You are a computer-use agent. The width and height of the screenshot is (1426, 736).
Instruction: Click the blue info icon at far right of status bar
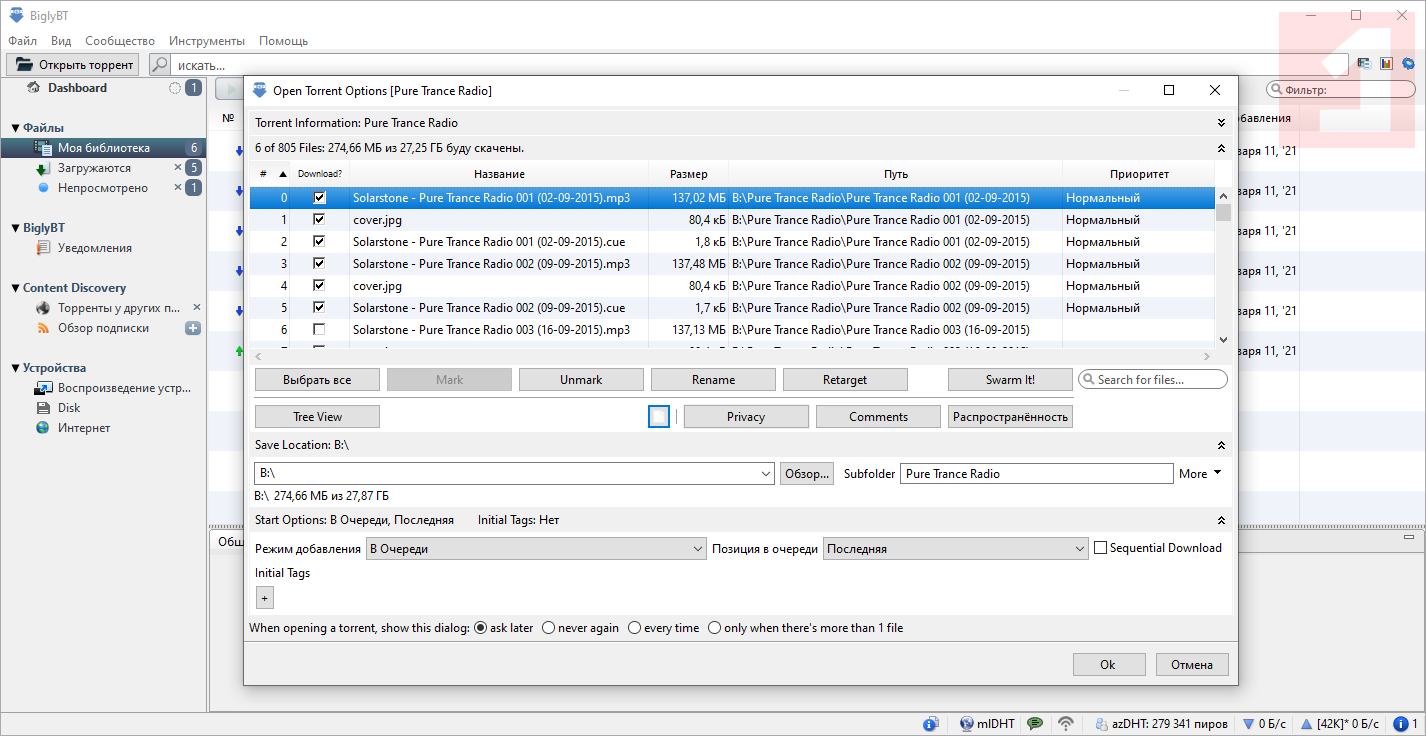coord(1401,724)
